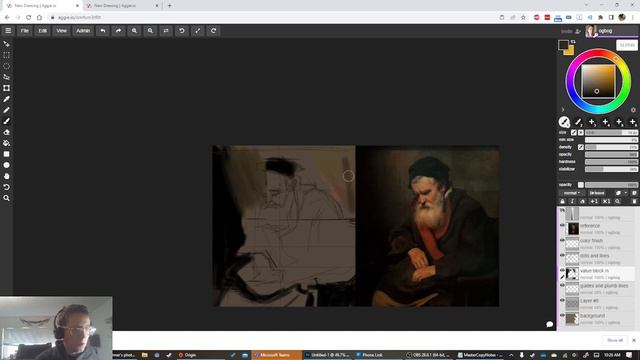The image size is (640, 360).
Task: Select the hand pan tool
Action: 7,176
